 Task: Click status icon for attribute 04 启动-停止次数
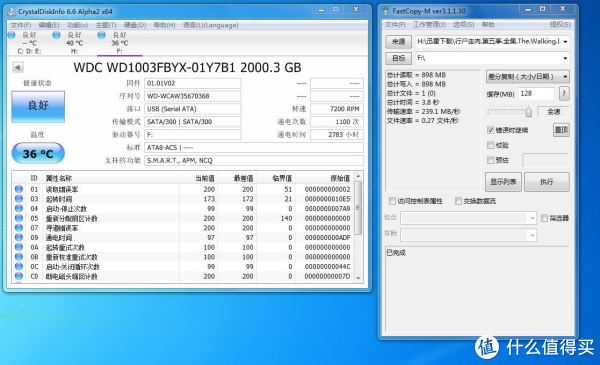pyautogui.click(x=19, y=209)
